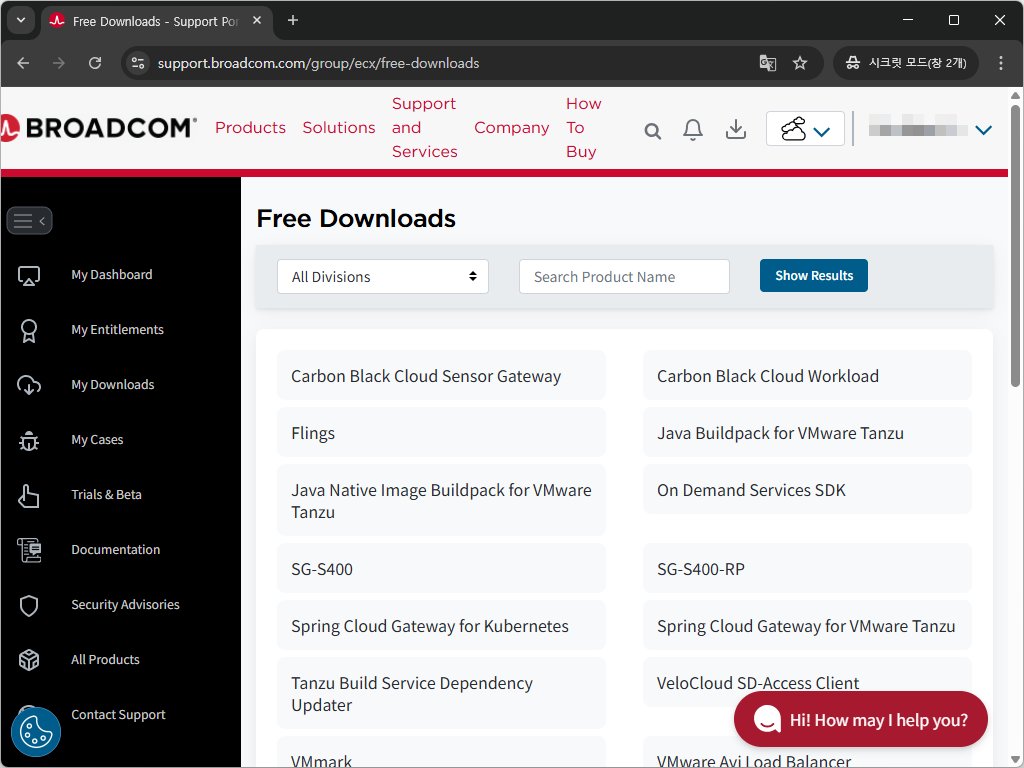Open Java Native Image Buildpack entry
1024x768 pixels.
(441, 500)
